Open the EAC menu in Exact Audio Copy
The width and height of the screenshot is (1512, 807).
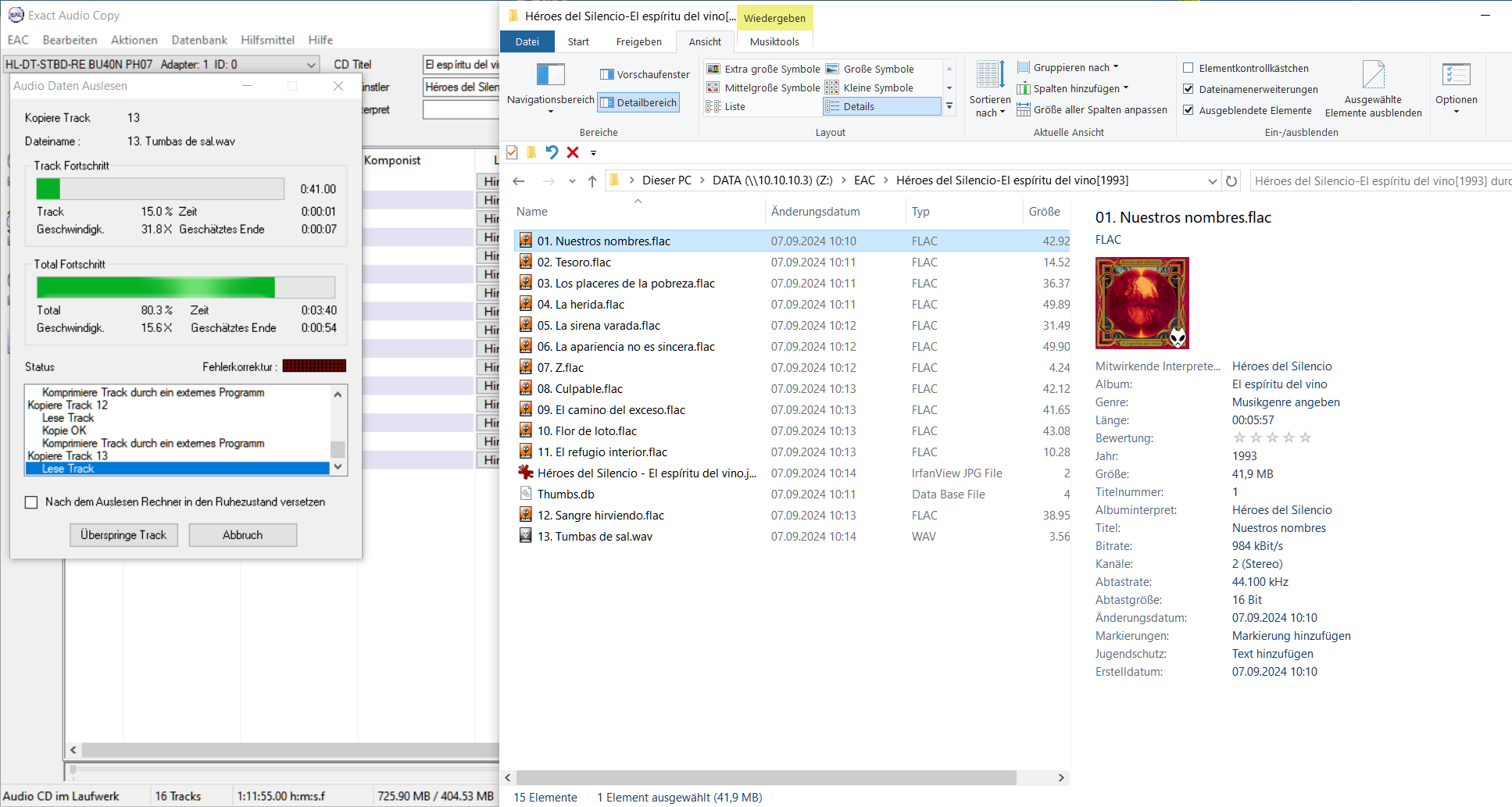18,40
